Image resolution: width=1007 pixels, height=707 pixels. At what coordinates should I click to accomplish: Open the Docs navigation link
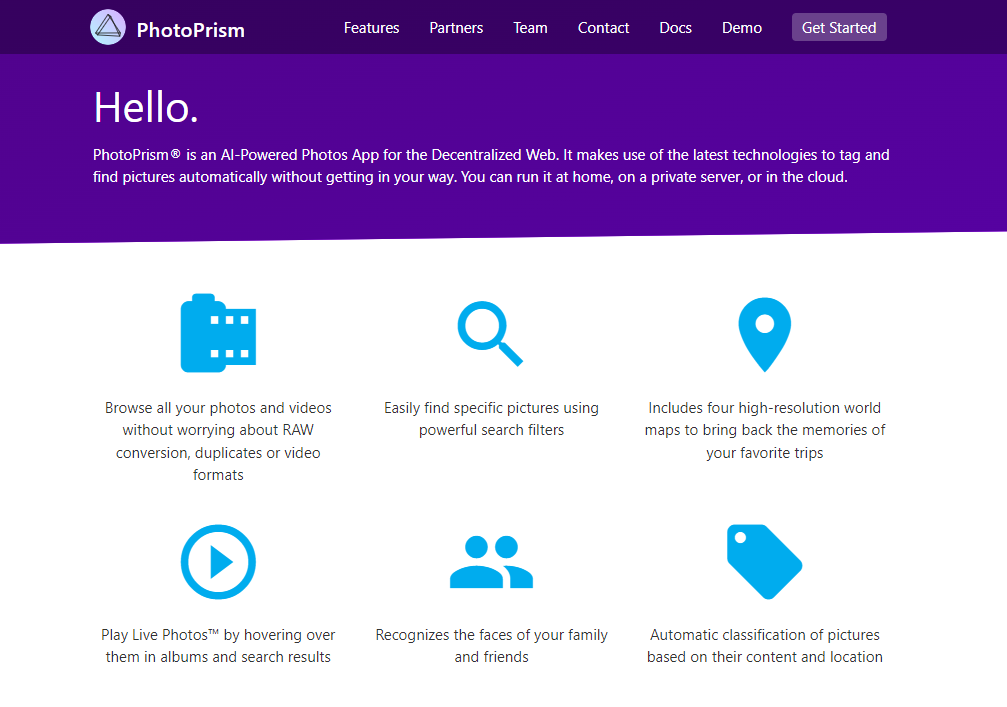(x=676, y=28)
